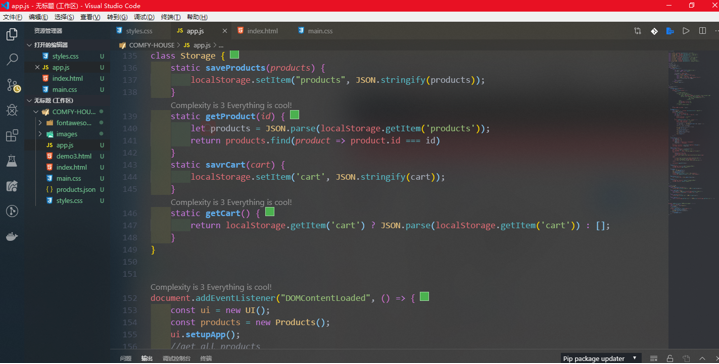Switch to the index.html editor tab
Screen dimensions: 719x364
262,31
